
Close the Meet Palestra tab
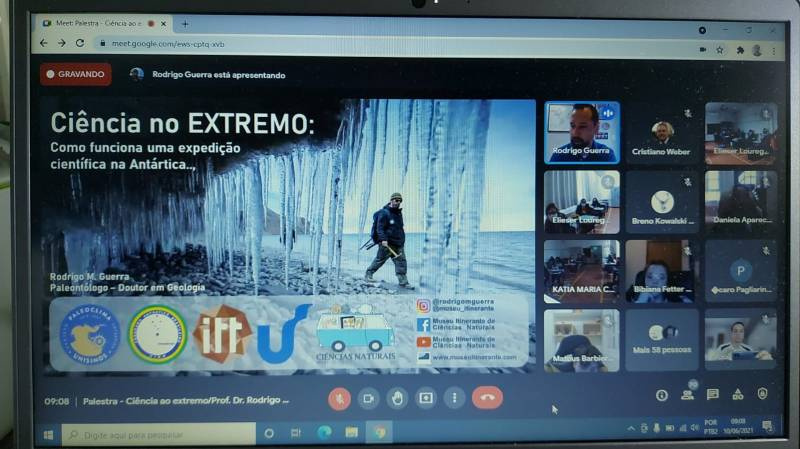164,23
